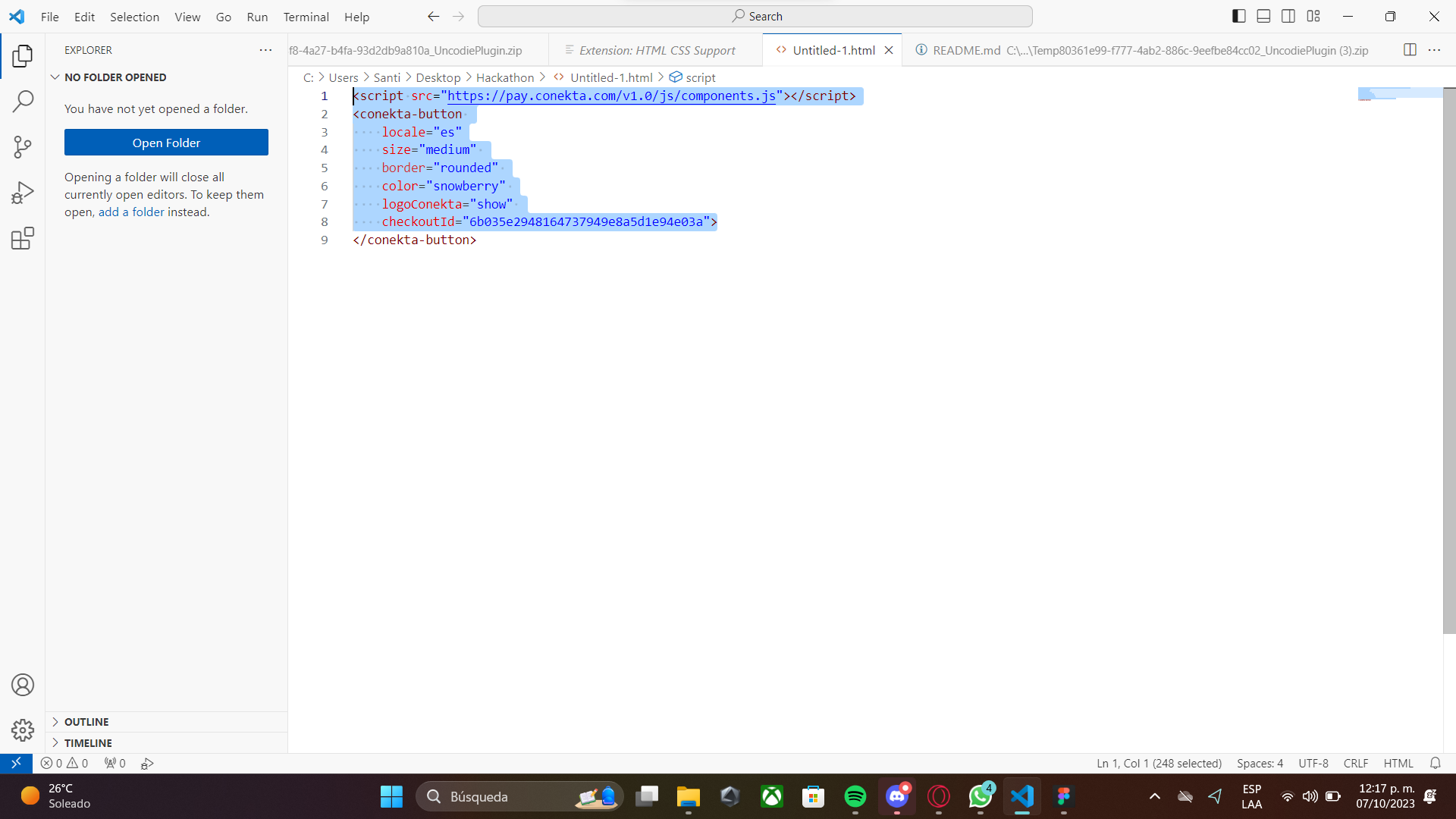
Task: Click the vertical scrollbar in the editor
Action: (1448, 360)
